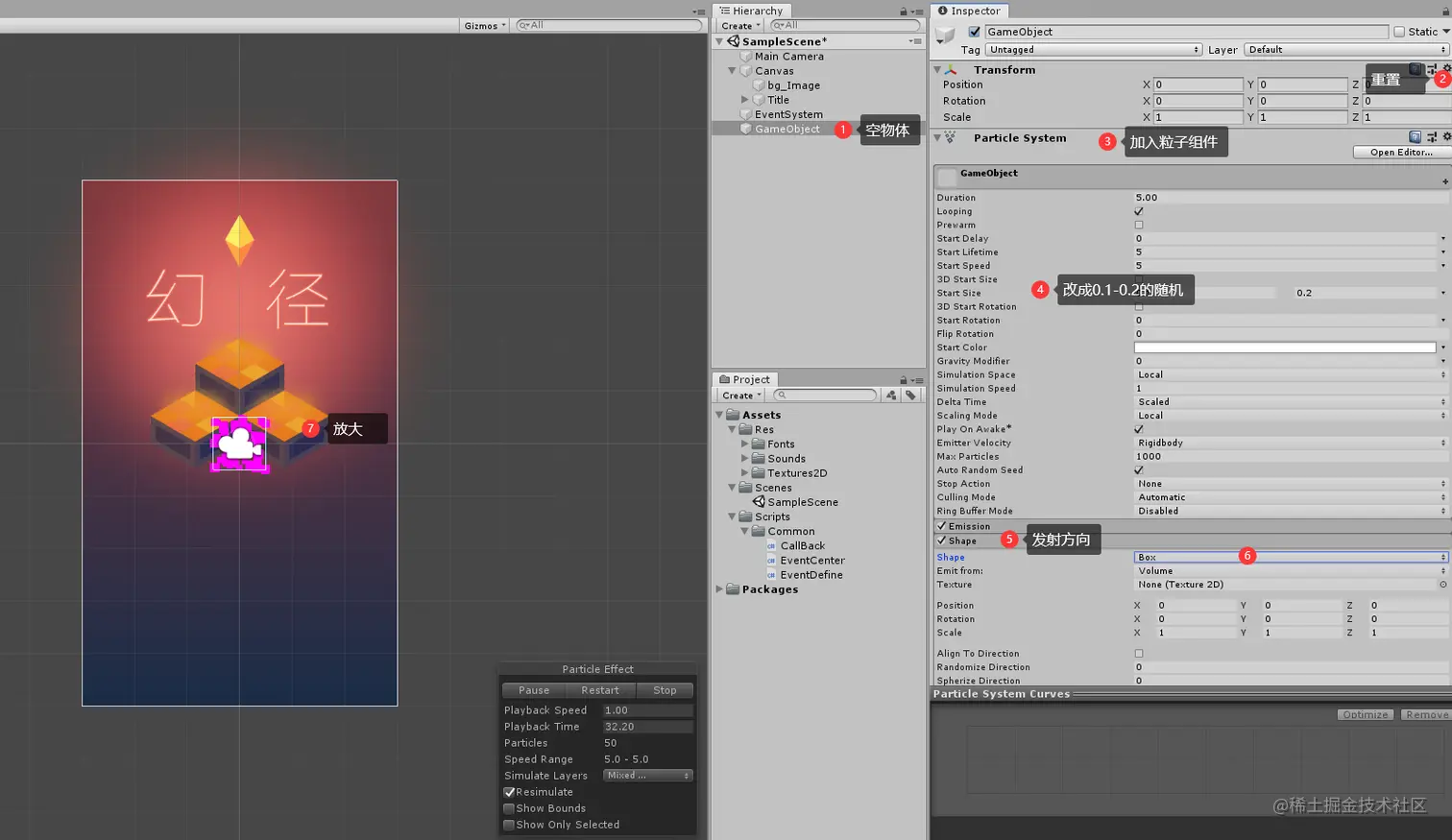Image resolution: width=1452 pixels, height=840 pixels.
Task: Click the Transform component axes icon
Action: click(951, 70)
